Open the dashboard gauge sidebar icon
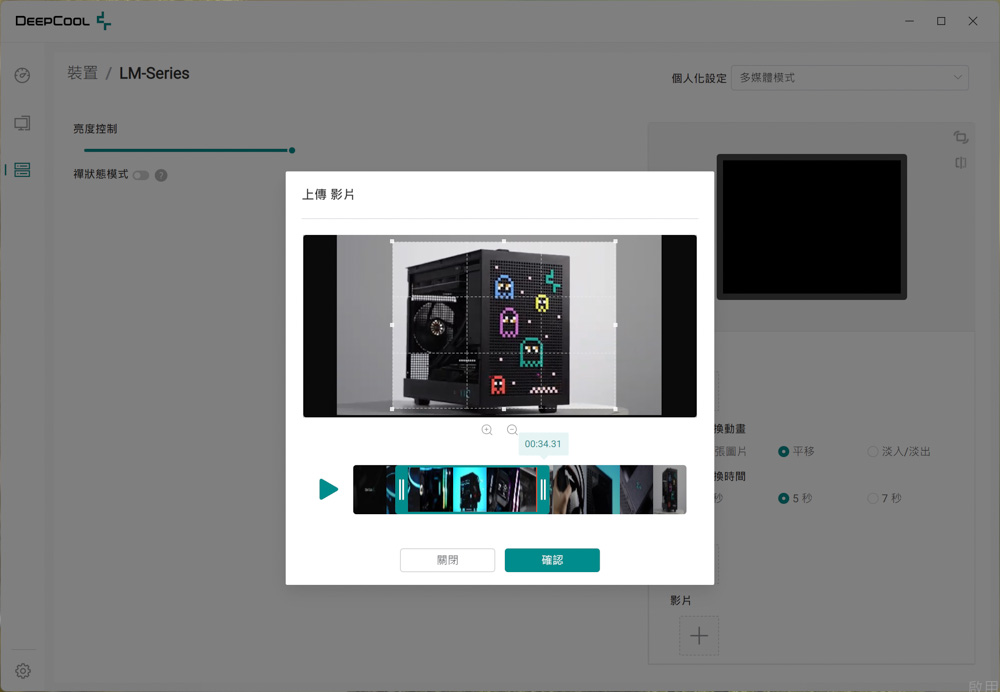 click(22, 75)
